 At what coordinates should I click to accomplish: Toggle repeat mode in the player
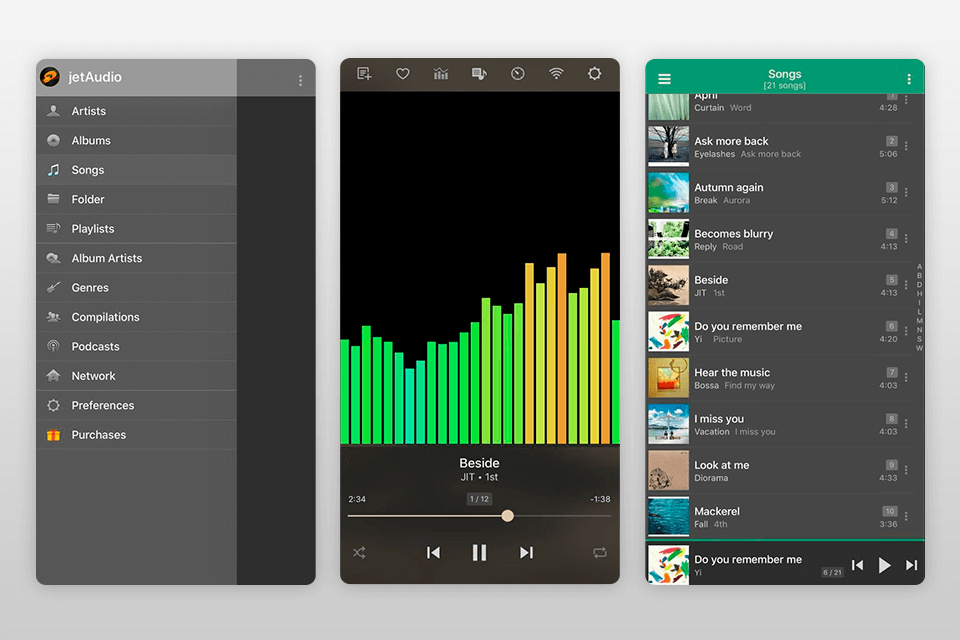point(599,552)
